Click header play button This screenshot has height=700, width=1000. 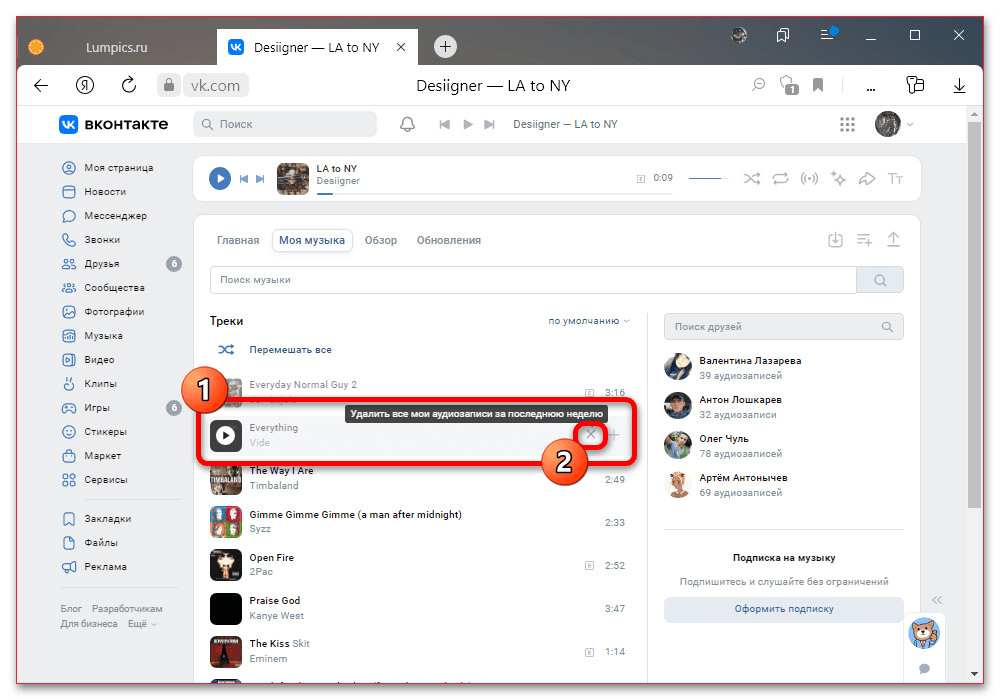tap(467, 124)
